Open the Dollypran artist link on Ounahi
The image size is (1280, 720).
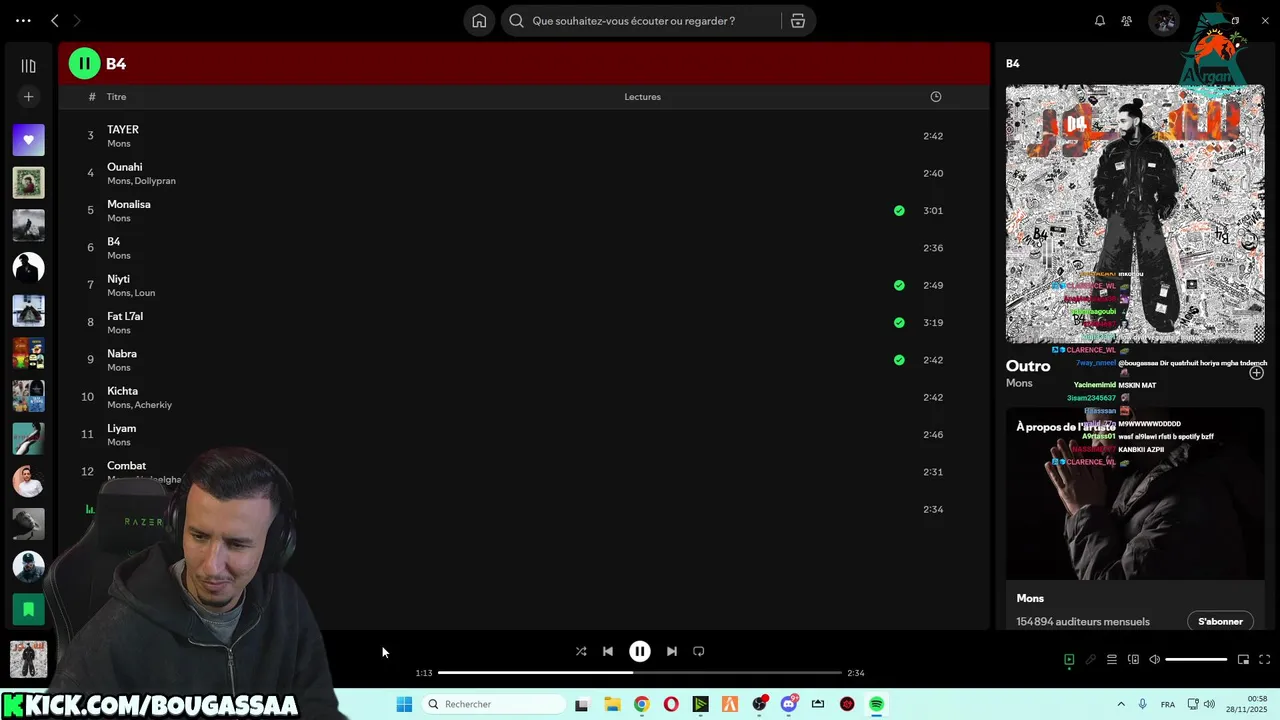(x=155, y=181)
